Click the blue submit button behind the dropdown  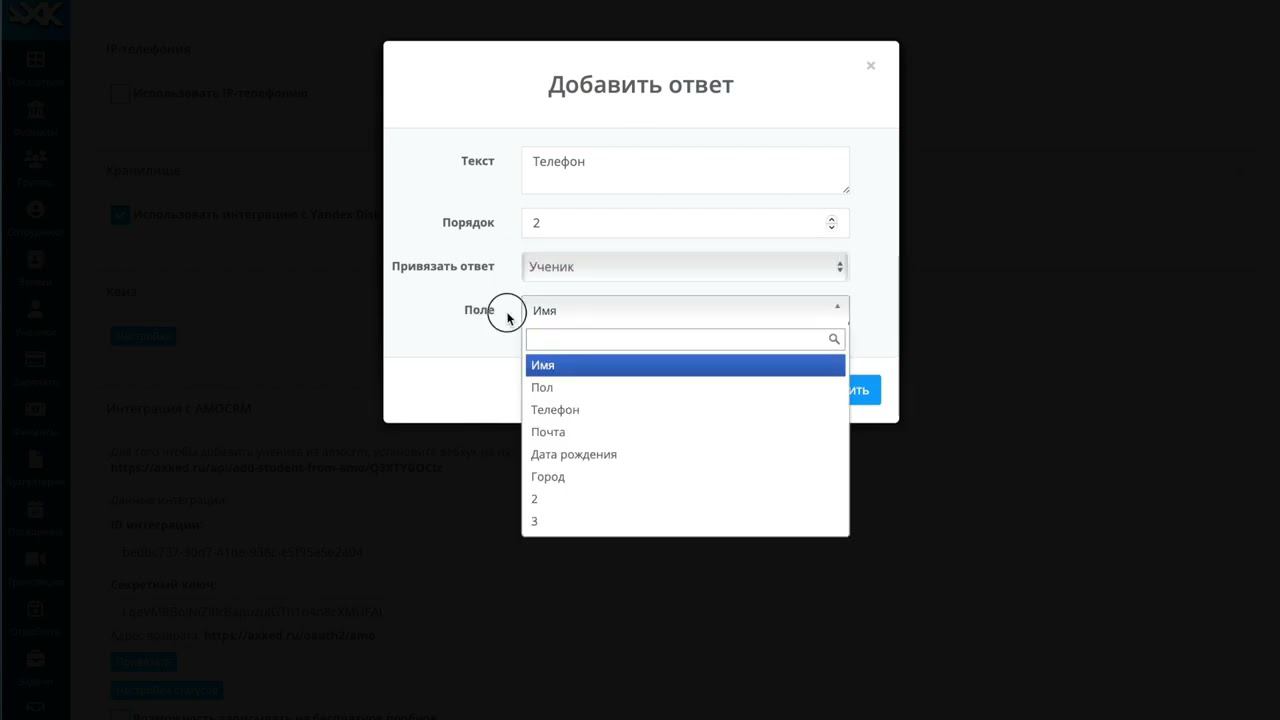click(x=864, y=390)
